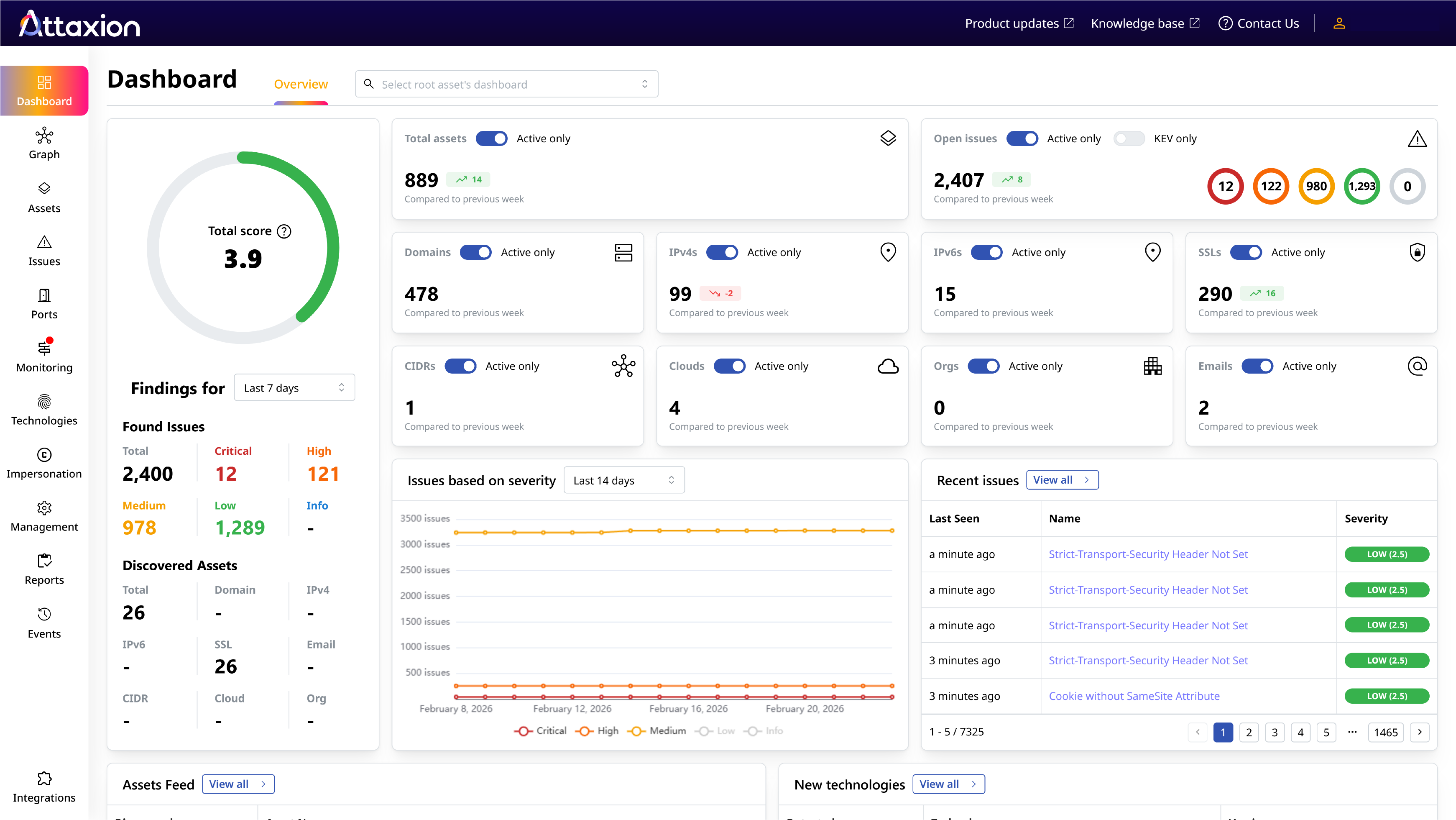Click View all for Recent issues
1456x820 pixels.
(1062, 480)
